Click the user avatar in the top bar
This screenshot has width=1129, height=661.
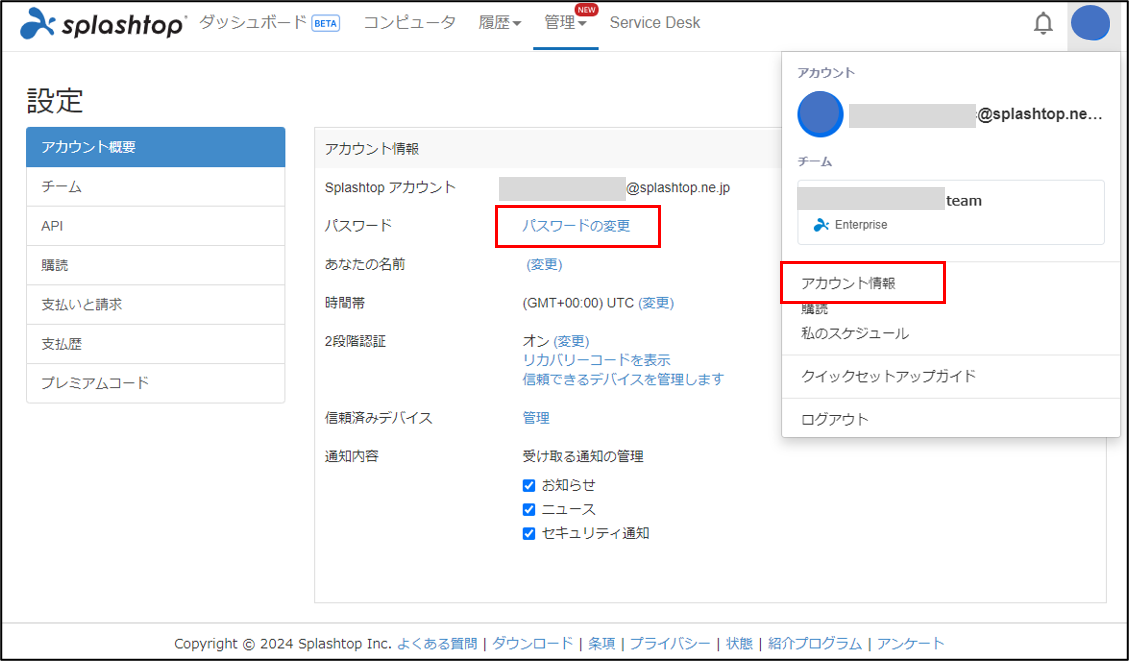[1090, 23]
